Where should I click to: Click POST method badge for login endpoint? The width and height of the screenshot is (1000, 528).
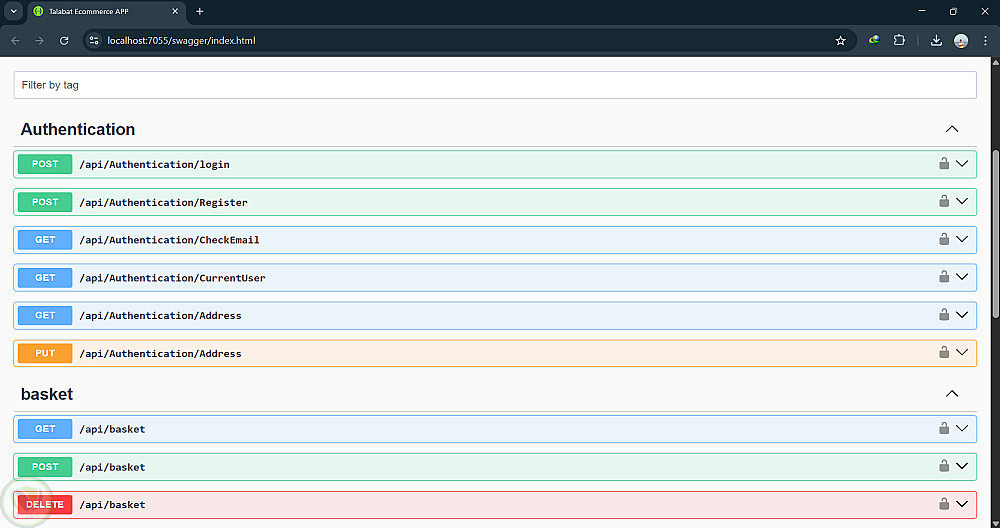(45, 164)
